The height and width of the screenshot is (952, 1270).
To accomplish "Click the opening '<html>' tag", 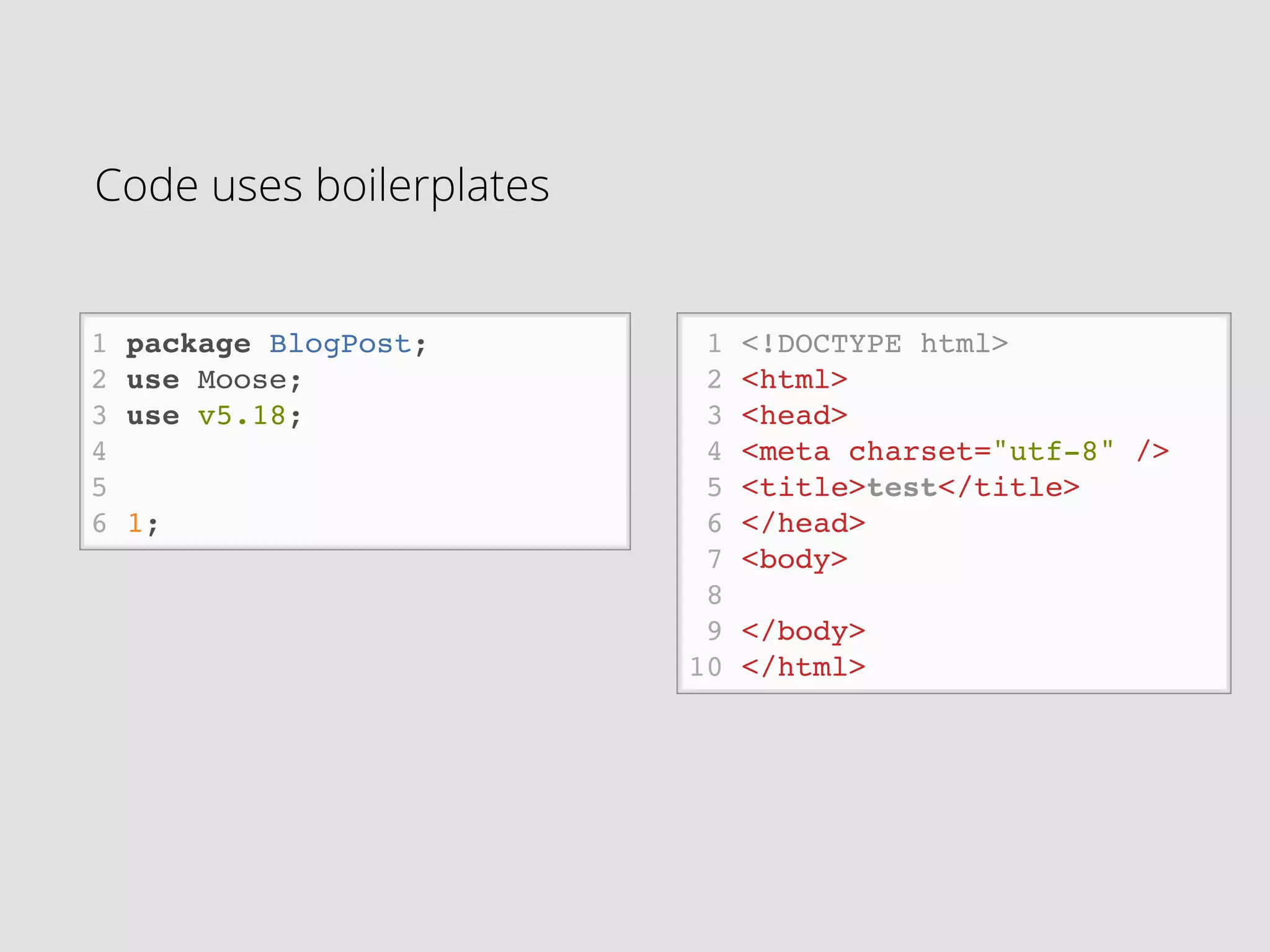I will (x=794, y=379).
